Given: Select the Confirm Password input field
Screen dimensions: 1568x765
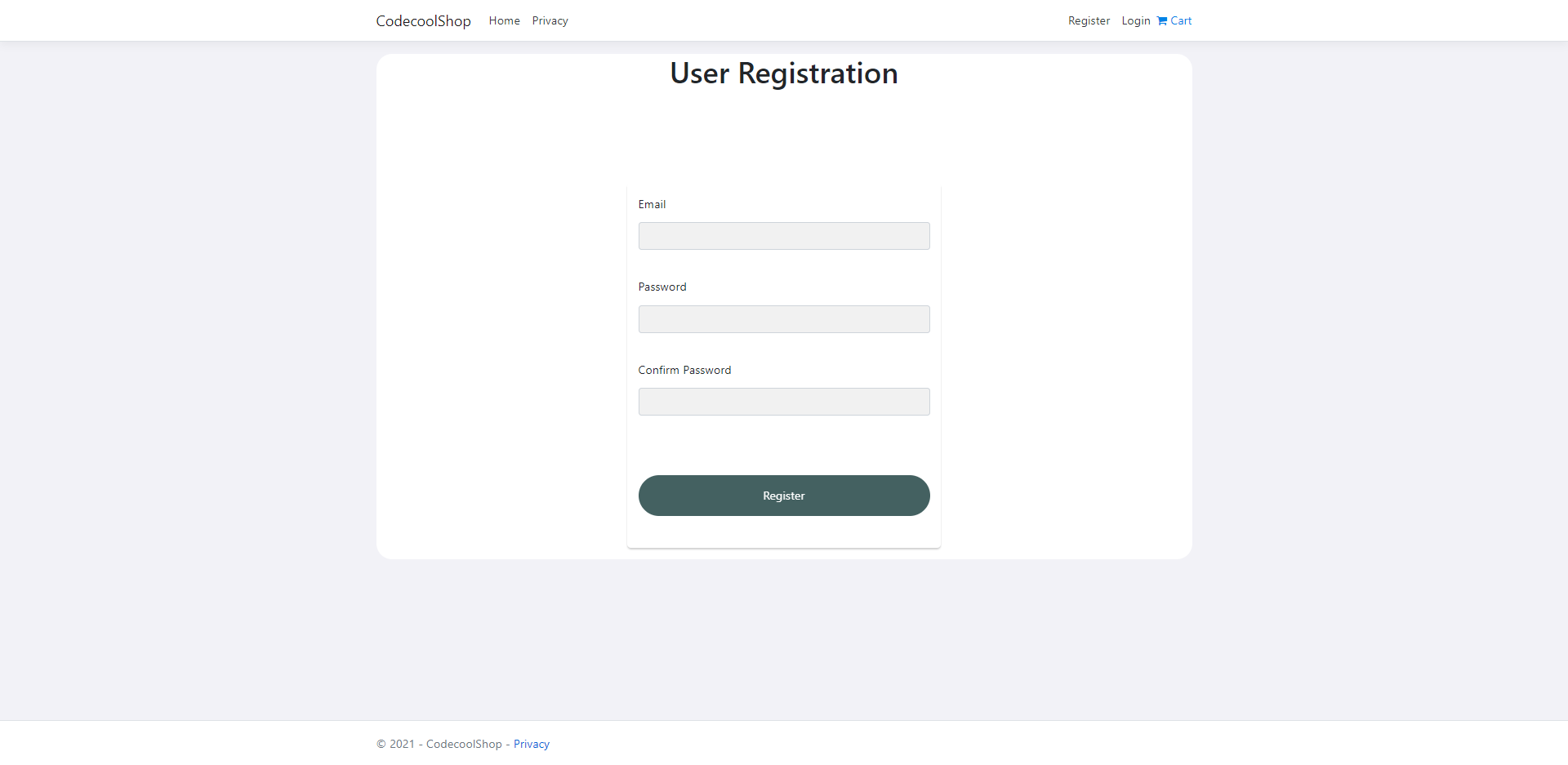Looking at the screenshot, I should point(783,401).
